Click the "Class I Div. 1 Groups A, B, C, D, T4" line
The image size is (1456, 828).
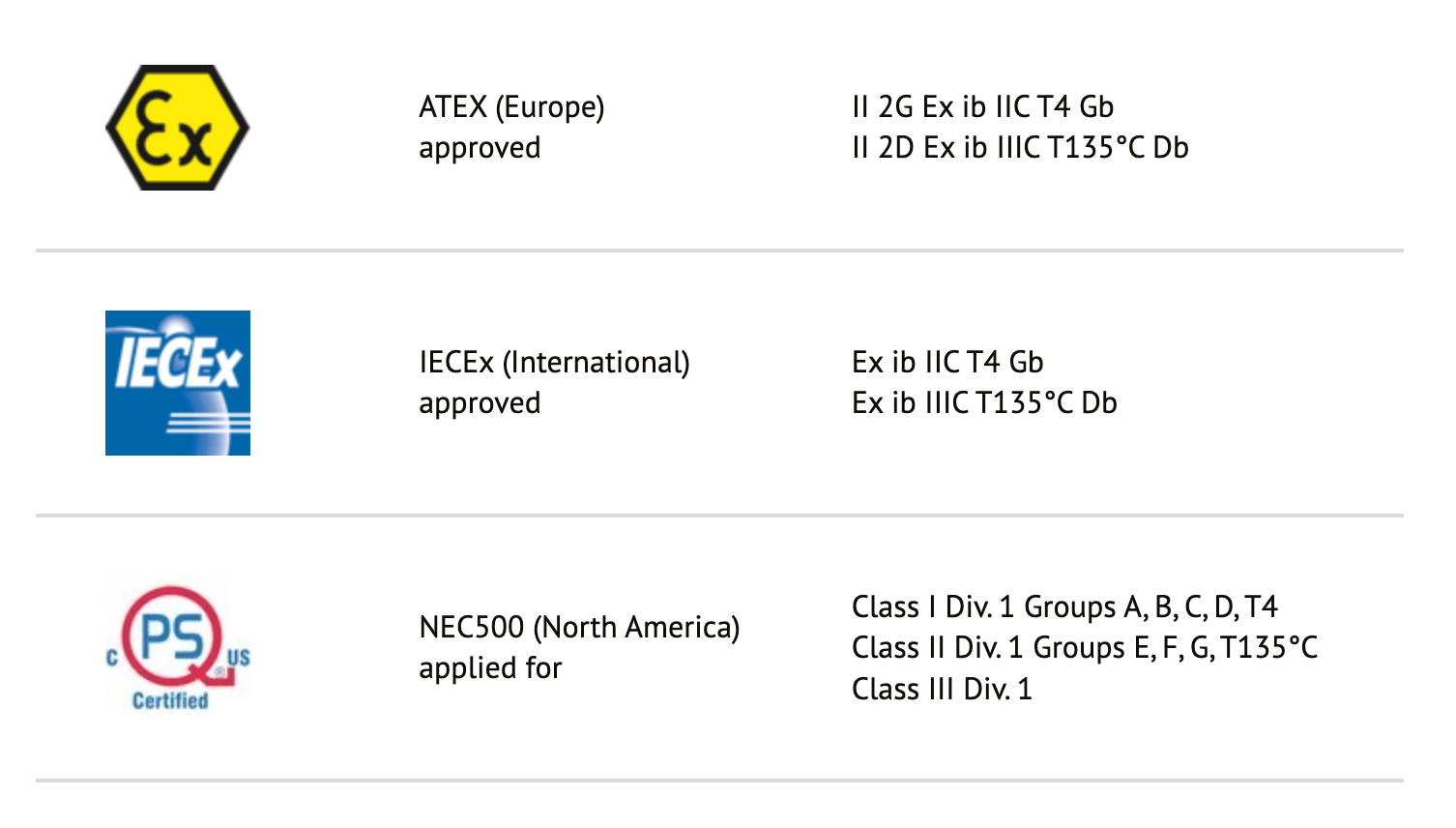click(1064, 606)
